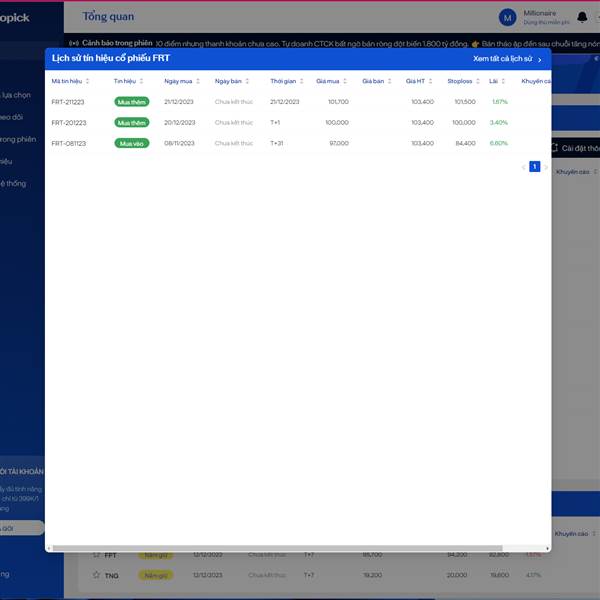The image size is (600, 600).
Task: Click profit value 6.60%
Action: 499,143
